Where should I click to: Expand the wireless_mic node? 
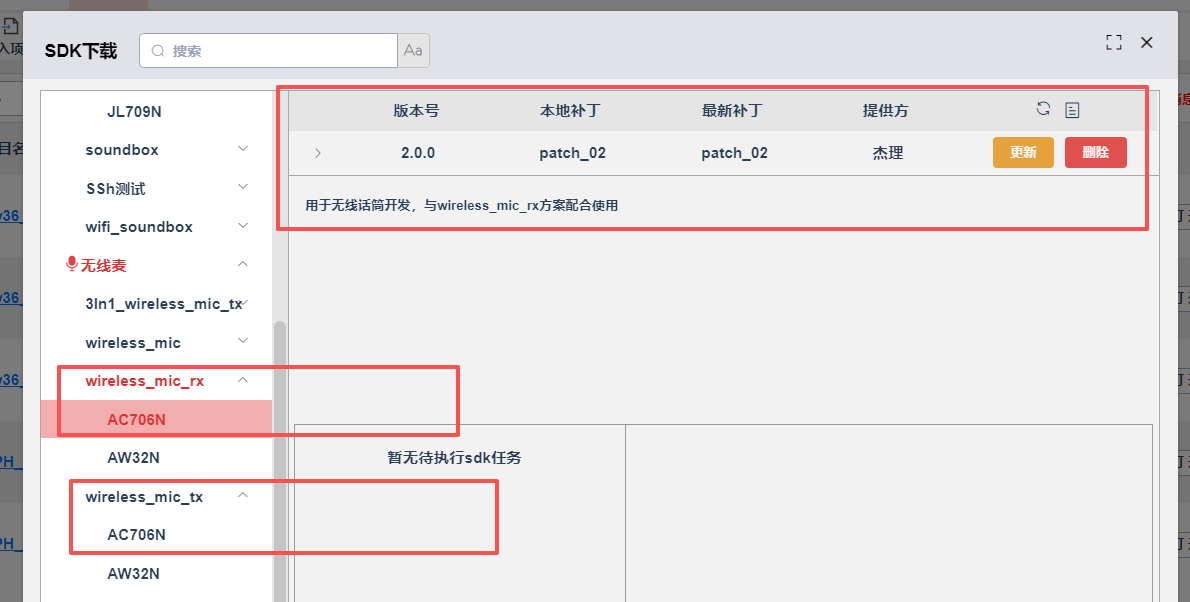point(243,341)
